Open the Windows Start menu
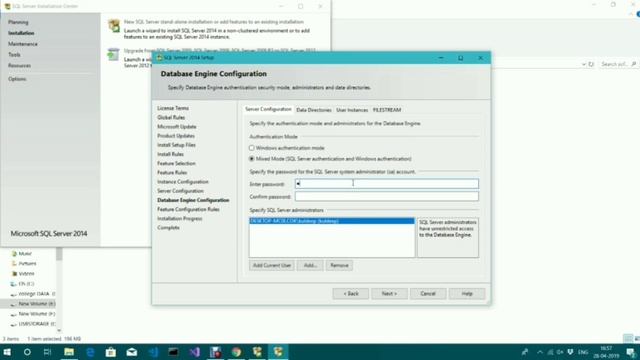Image resolution: width=640 pixels, height=360 pixels. pyautogui.click(x=7, y=352)
